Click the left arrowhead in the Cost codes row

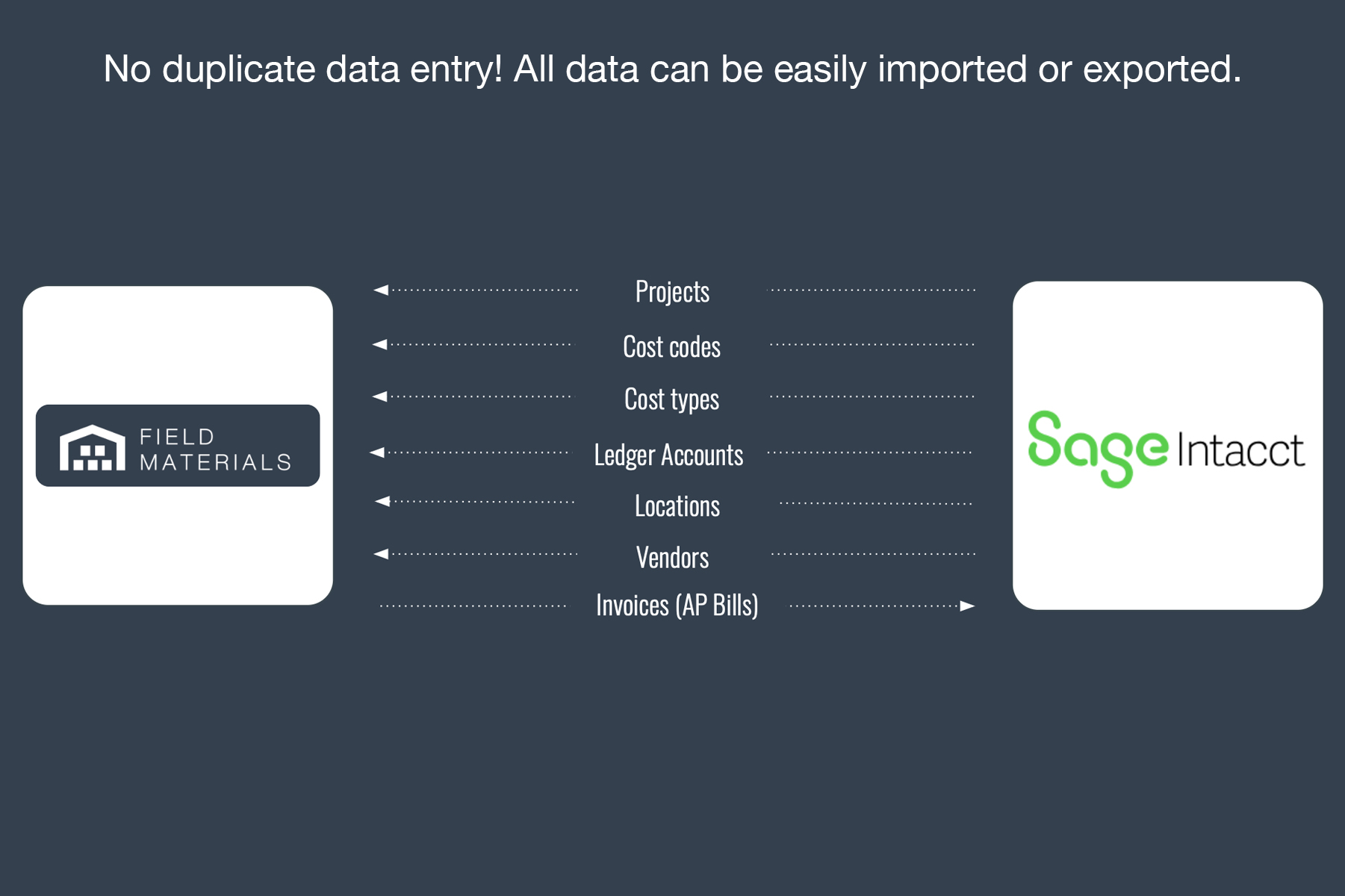(x=380, y=344)
